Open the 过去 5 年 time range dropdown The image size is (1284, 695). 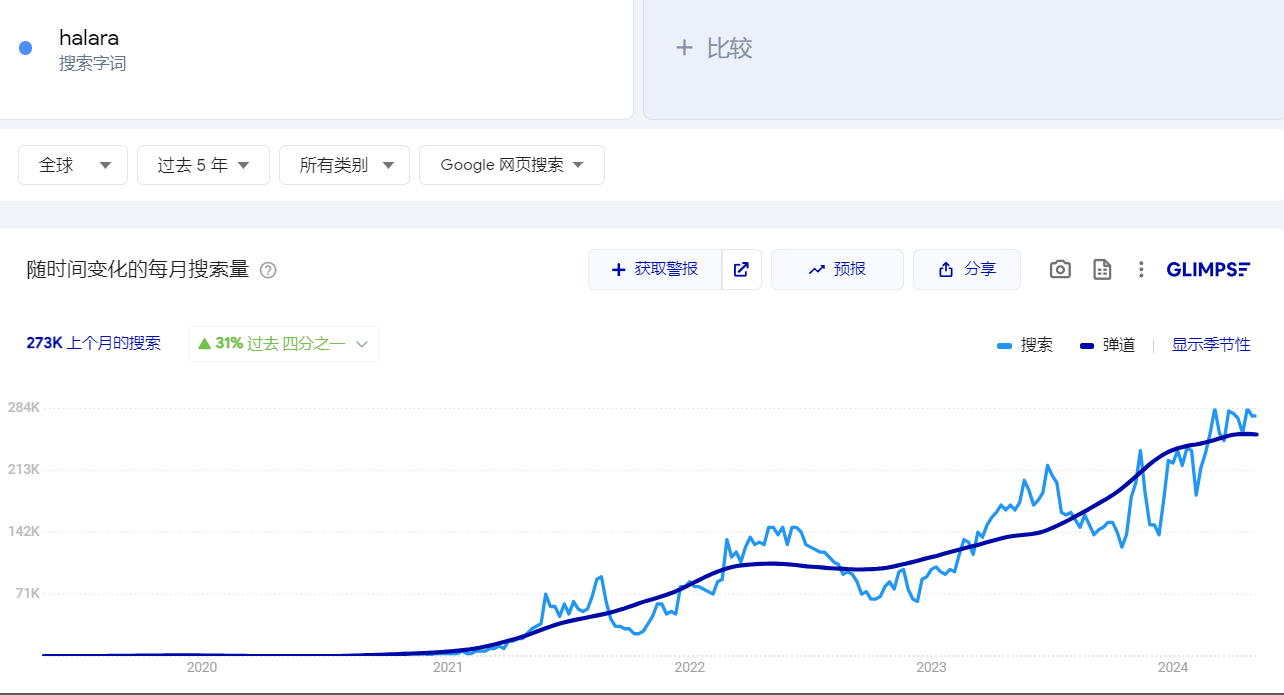coord(203,165)
